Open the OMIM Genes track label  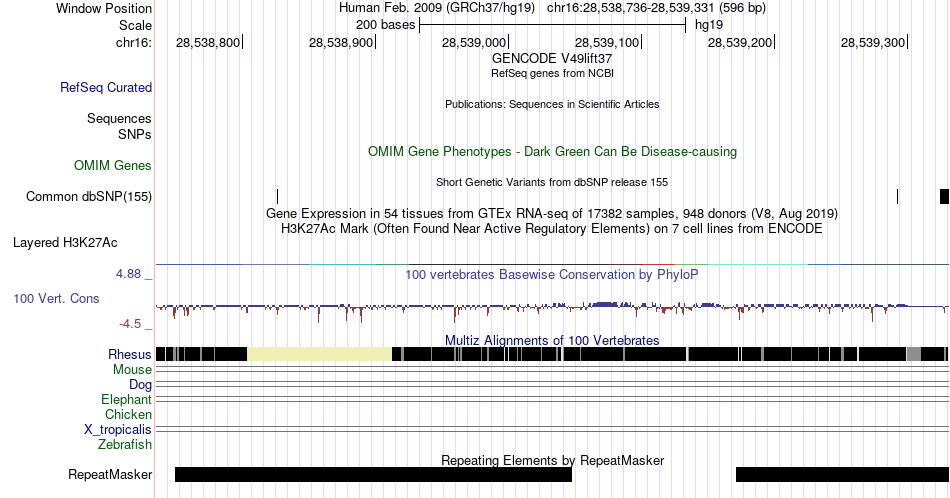pos(113,165)
